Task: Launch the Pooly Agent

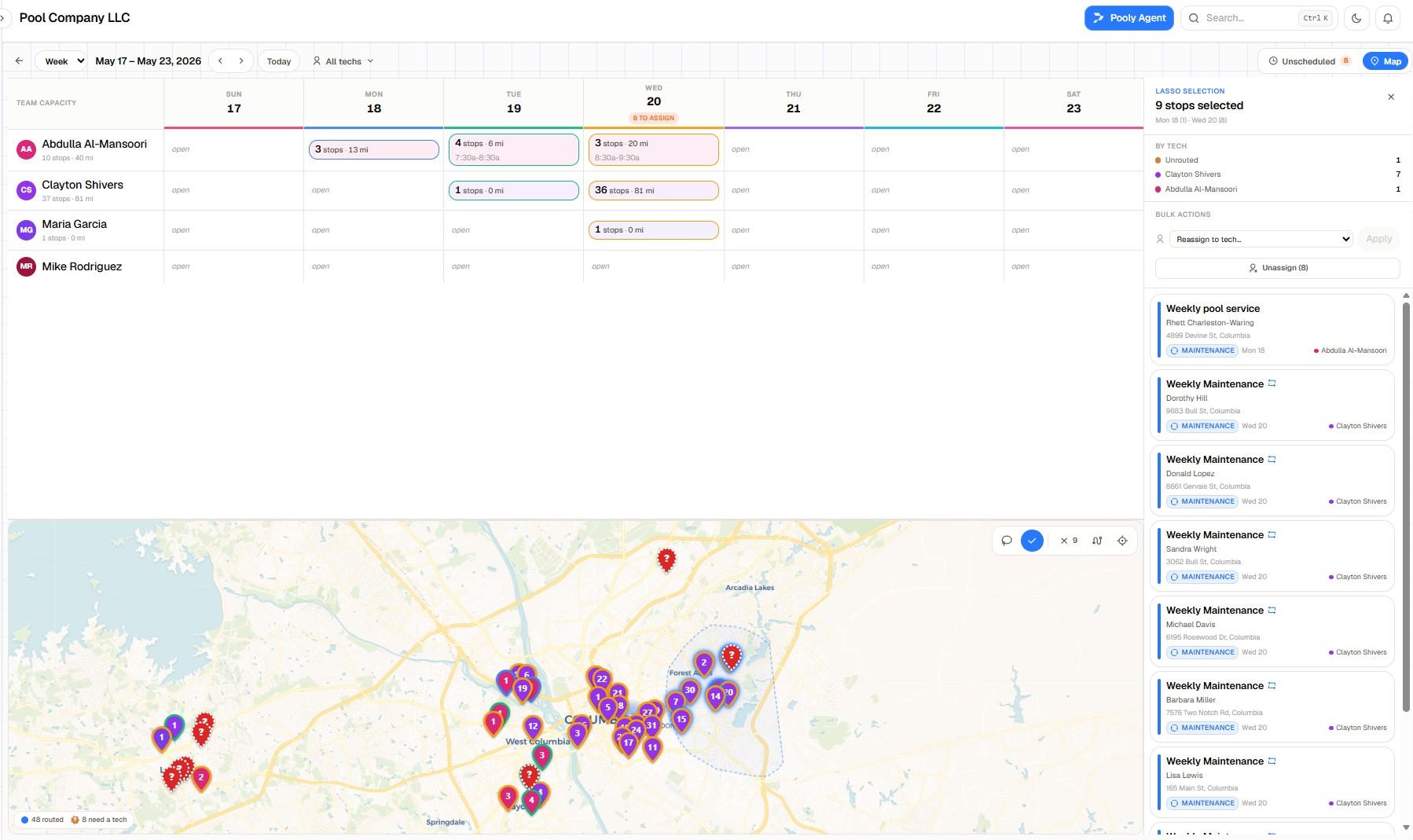Action: coord(1129,18)
